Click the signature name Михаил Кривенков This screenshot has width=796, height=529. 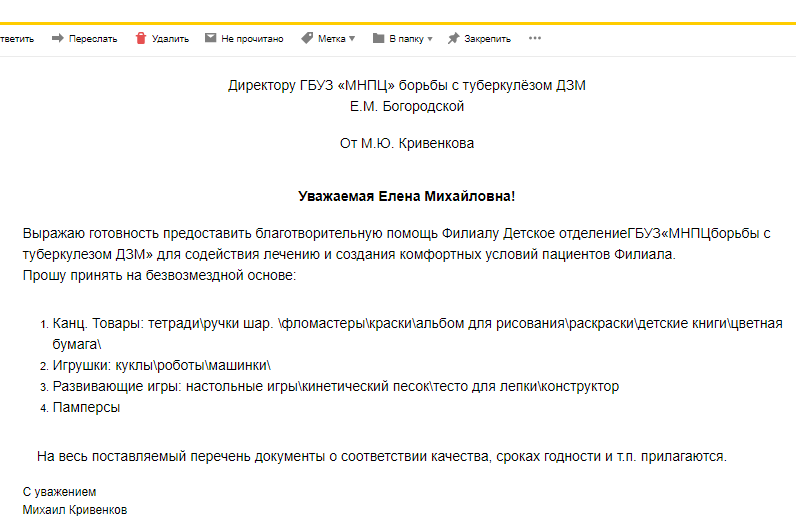(x=75, y=510)
